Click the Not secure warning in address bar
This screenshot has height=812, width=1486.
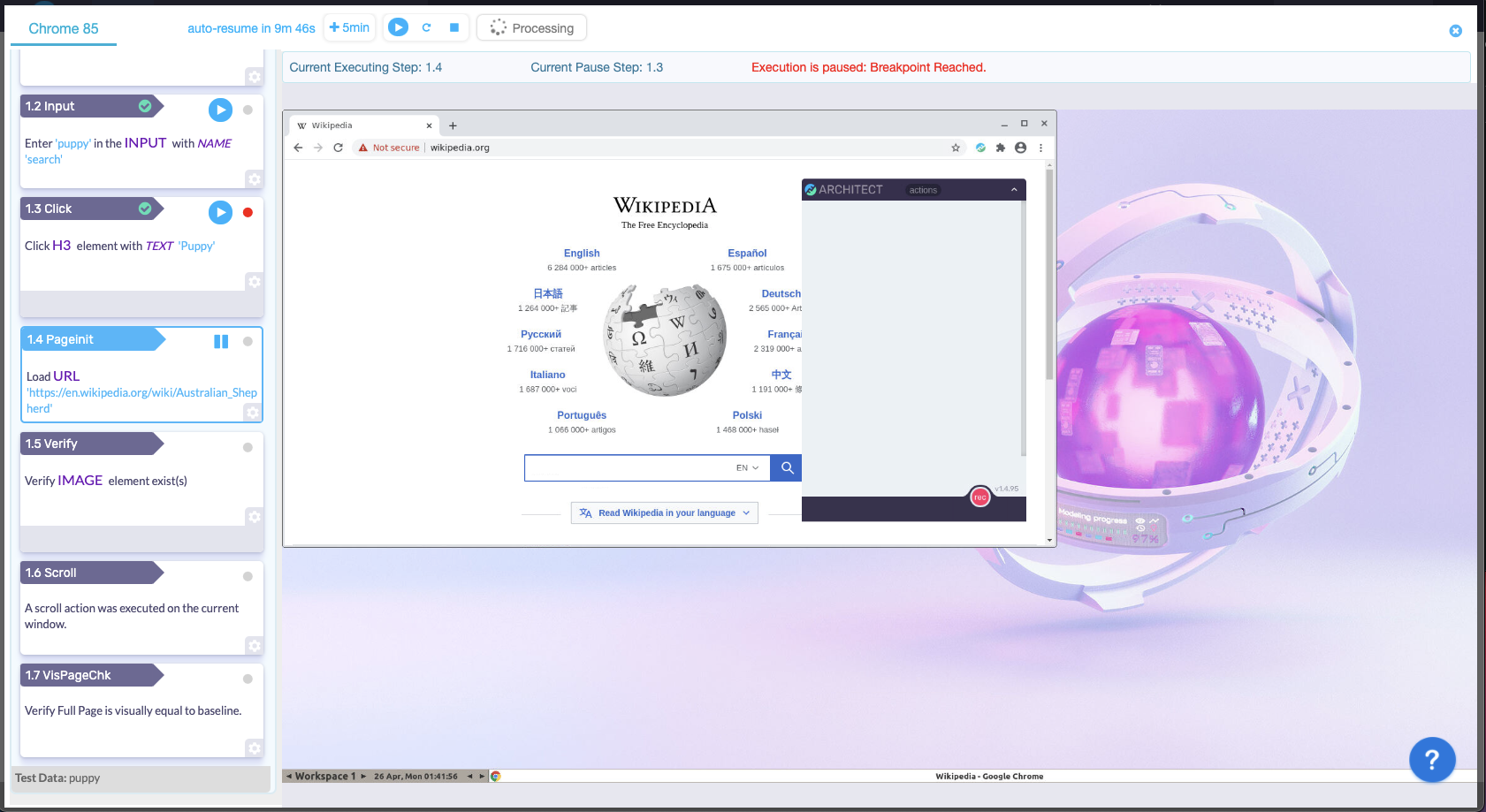coord(389,148)
